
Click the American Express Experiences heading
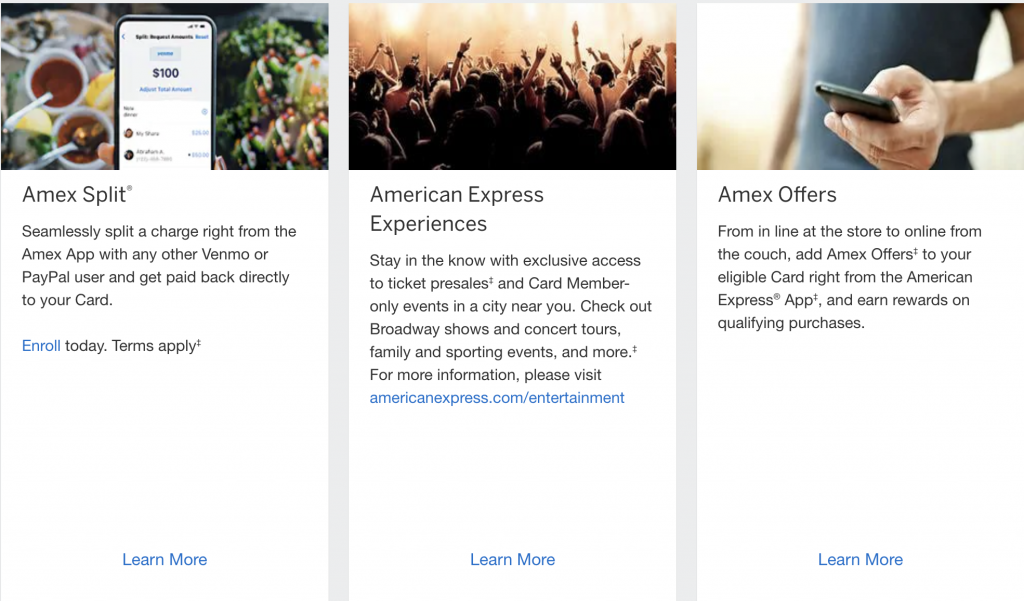click(x=457, y=208)
